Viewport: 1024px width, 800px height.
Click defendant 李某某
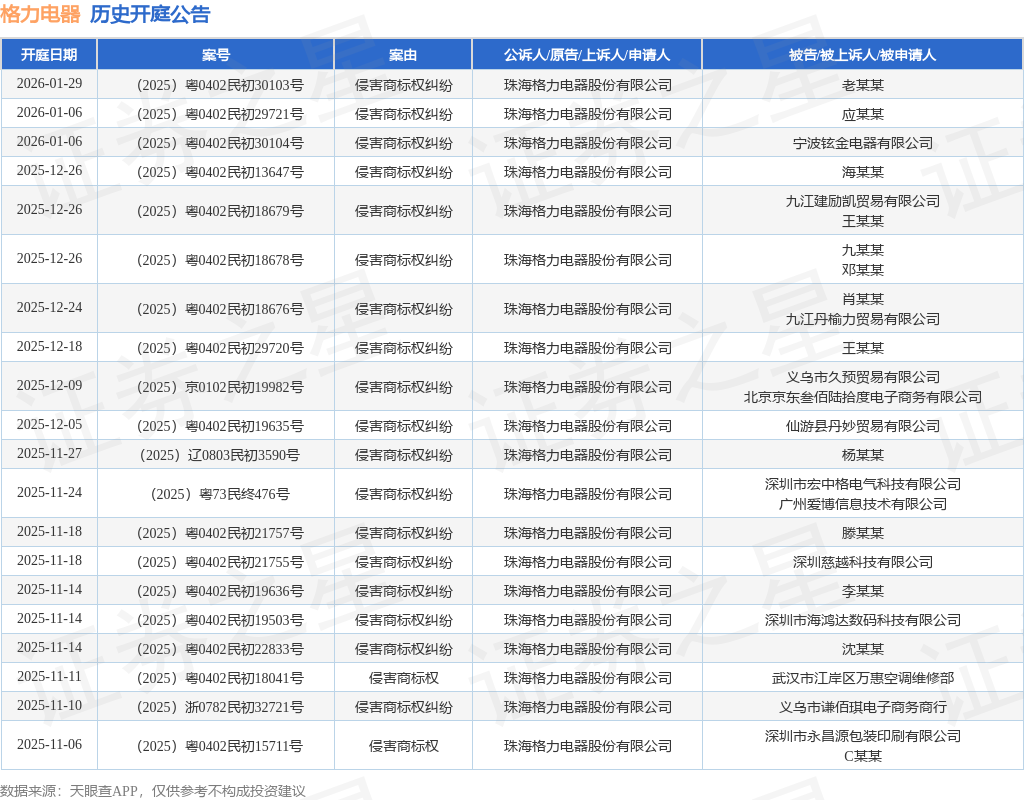point(862,591)
